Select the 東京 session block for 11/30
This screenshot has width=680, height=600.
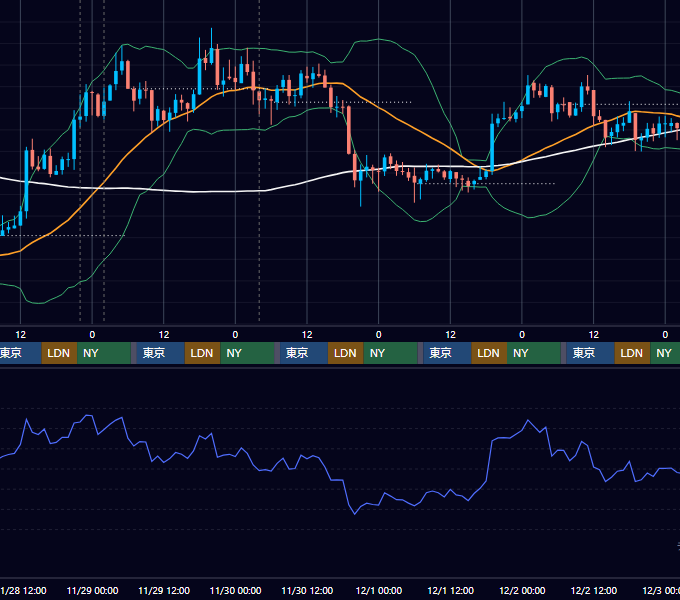coord(304,353)
